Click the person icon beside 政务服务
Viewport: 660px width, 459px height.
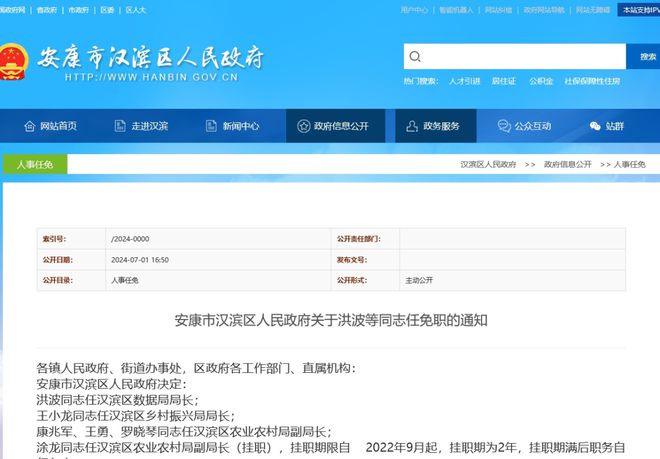click(x=412, y=126)
